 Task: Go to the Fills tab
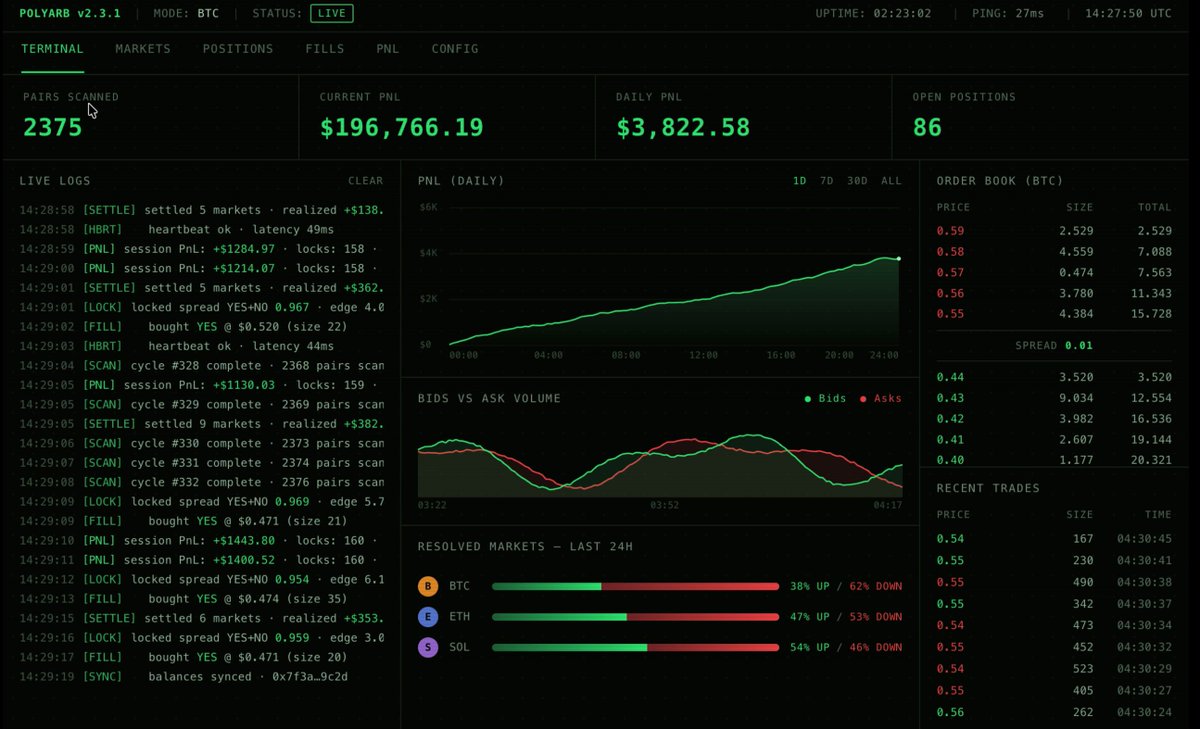pyautogui.click(x=325, y=49)
